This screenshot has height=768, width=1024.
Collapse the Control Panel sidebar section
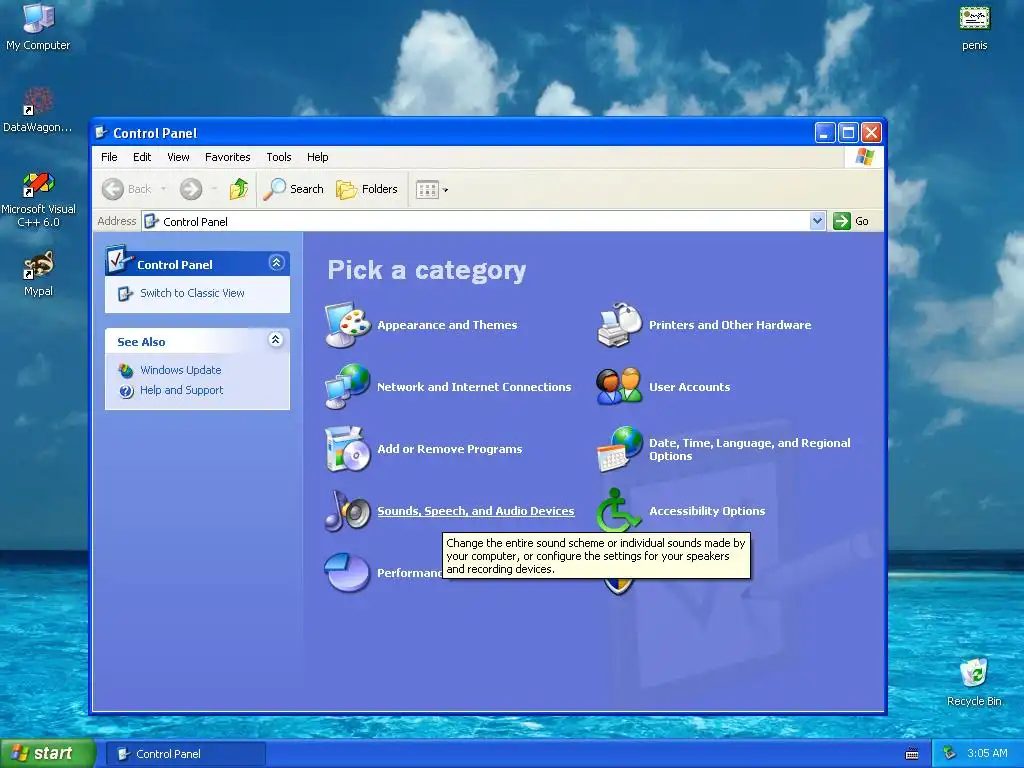coord(276,263)
